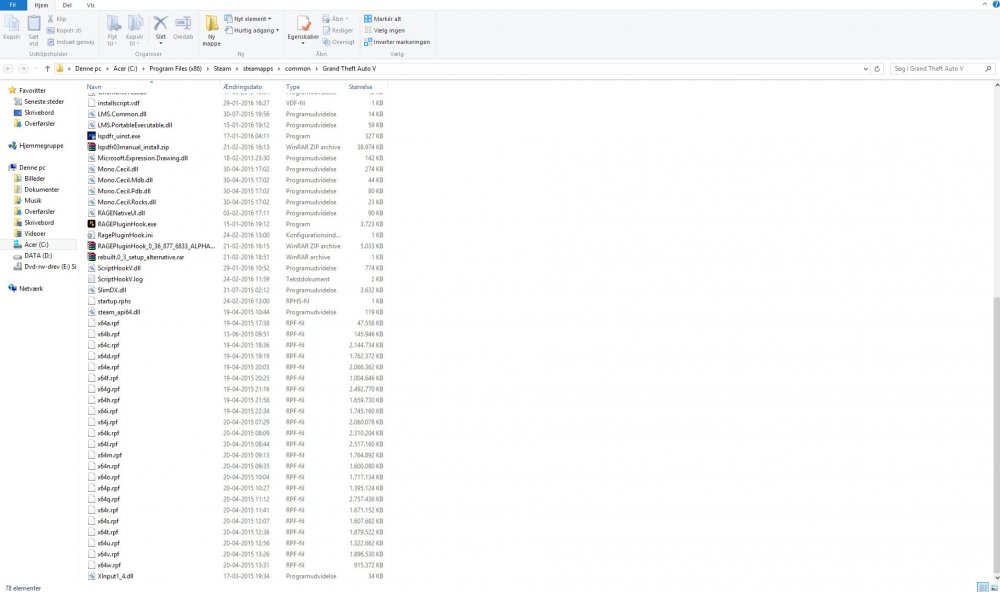Screen dimensions: 1000x592
Task: Click the Kopiér (copy) ribbon icon
Action: point(12,24)
